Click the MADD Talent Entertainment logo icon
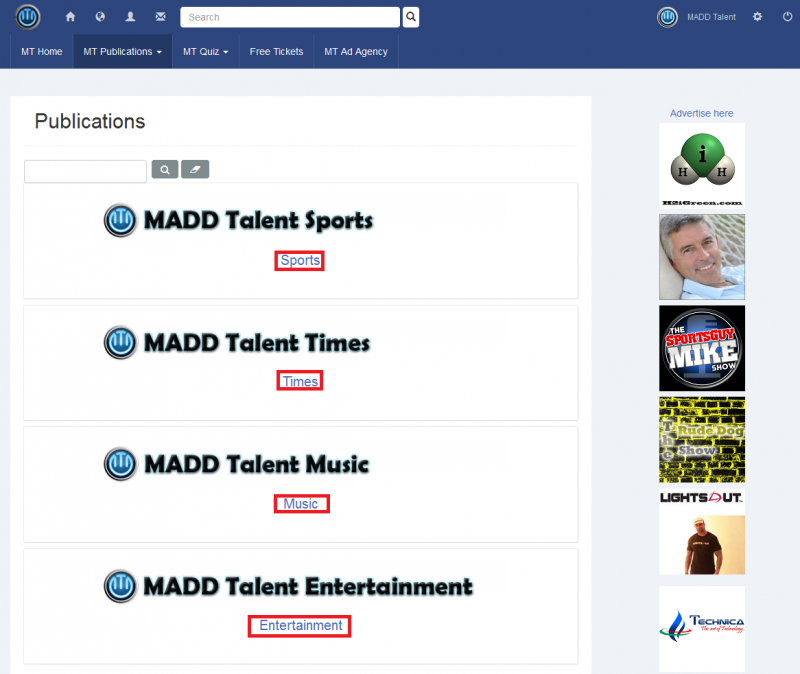The image size is (800, 674). [x=120, y=586]
